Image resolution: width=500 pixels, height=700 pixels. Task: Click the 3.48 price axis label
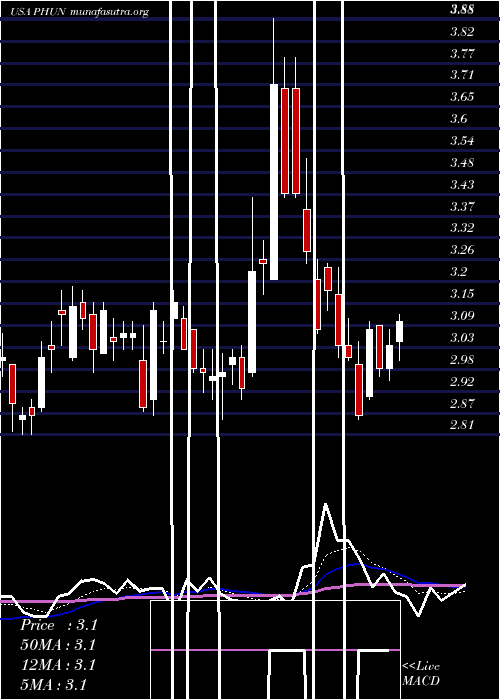pyautogui.click(x=462, y=162)
